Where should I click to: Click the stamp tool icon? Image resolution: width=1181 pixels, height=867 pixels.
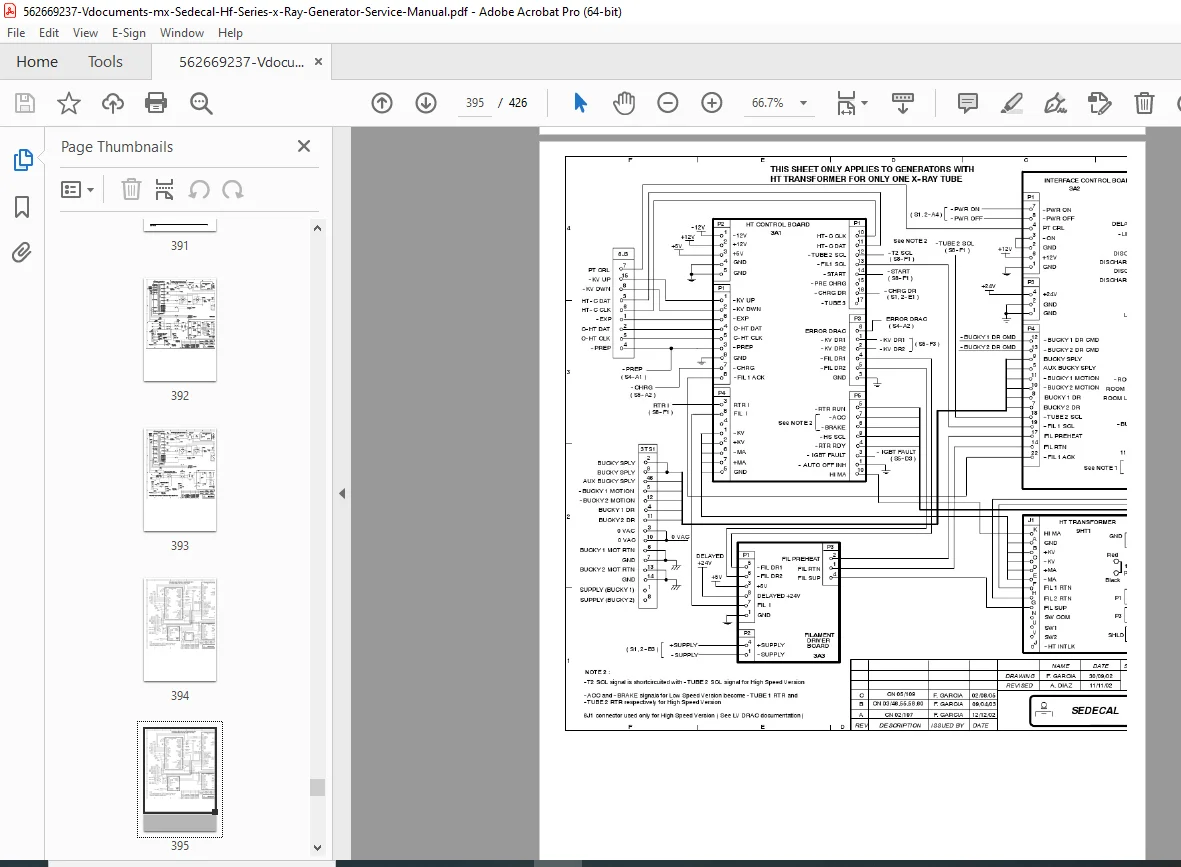[1100, 103]
